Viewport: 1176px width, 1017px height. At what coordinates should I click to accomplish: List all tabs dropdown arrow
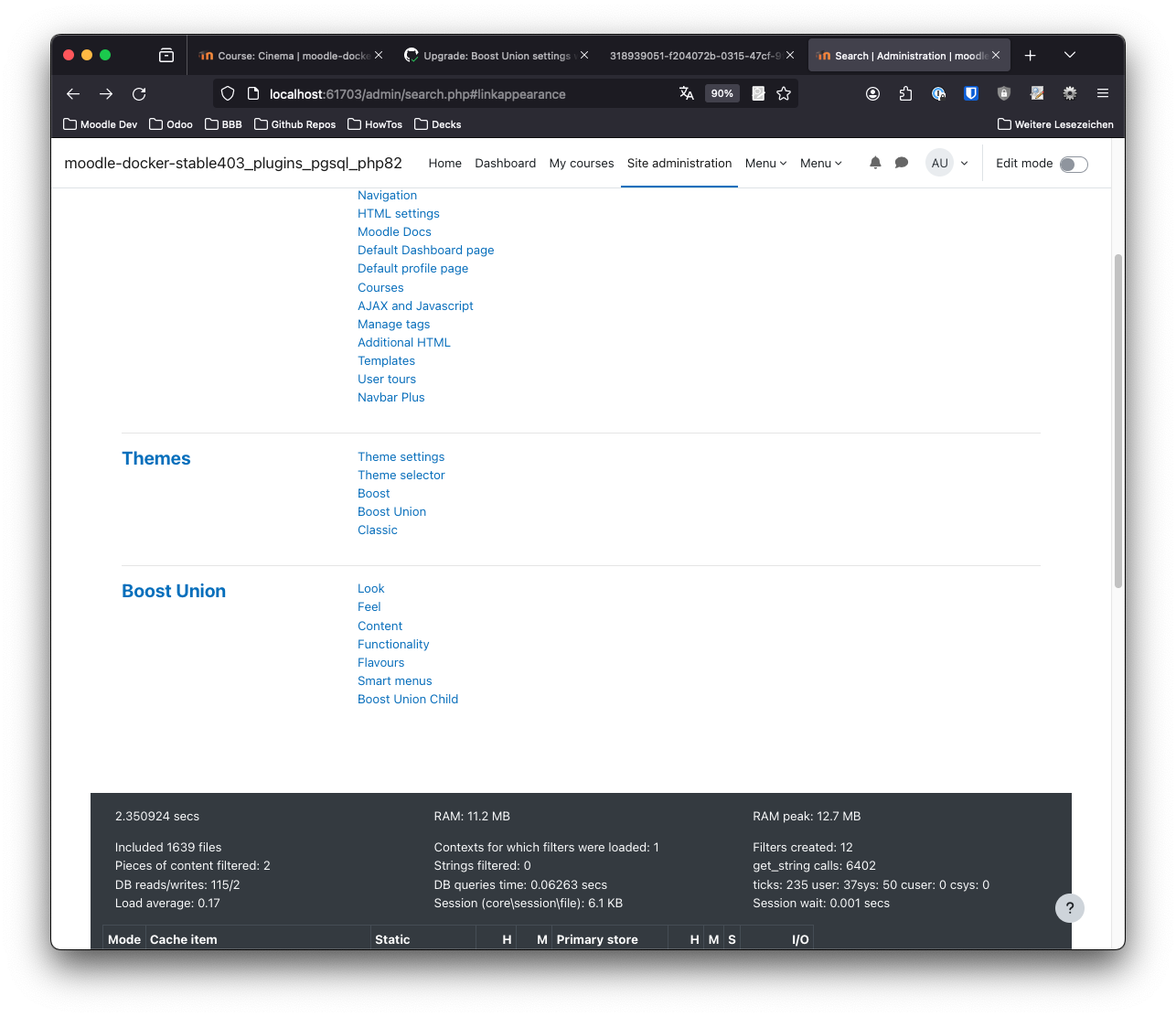pos(1070,56)
